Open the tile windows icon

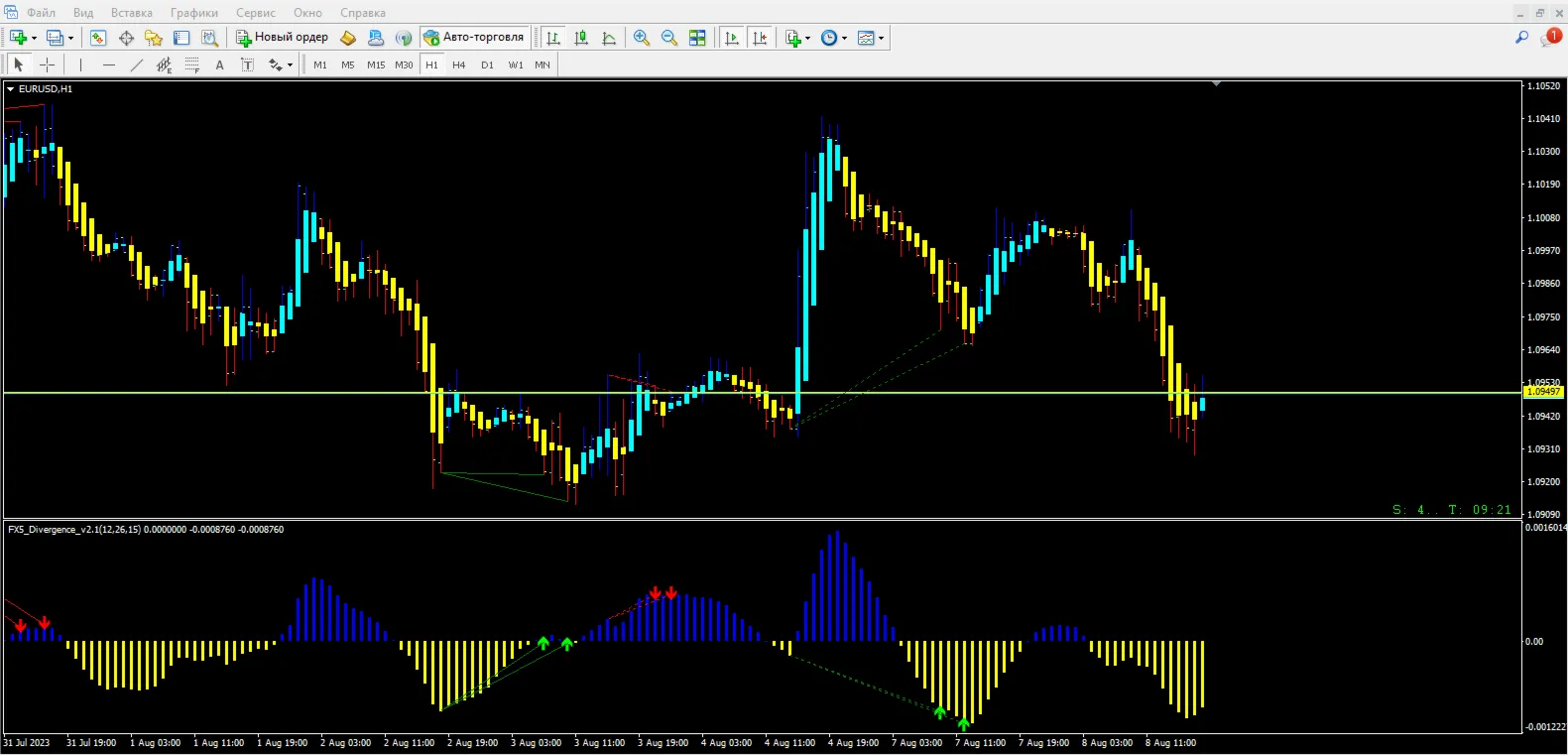pos(697,38)
